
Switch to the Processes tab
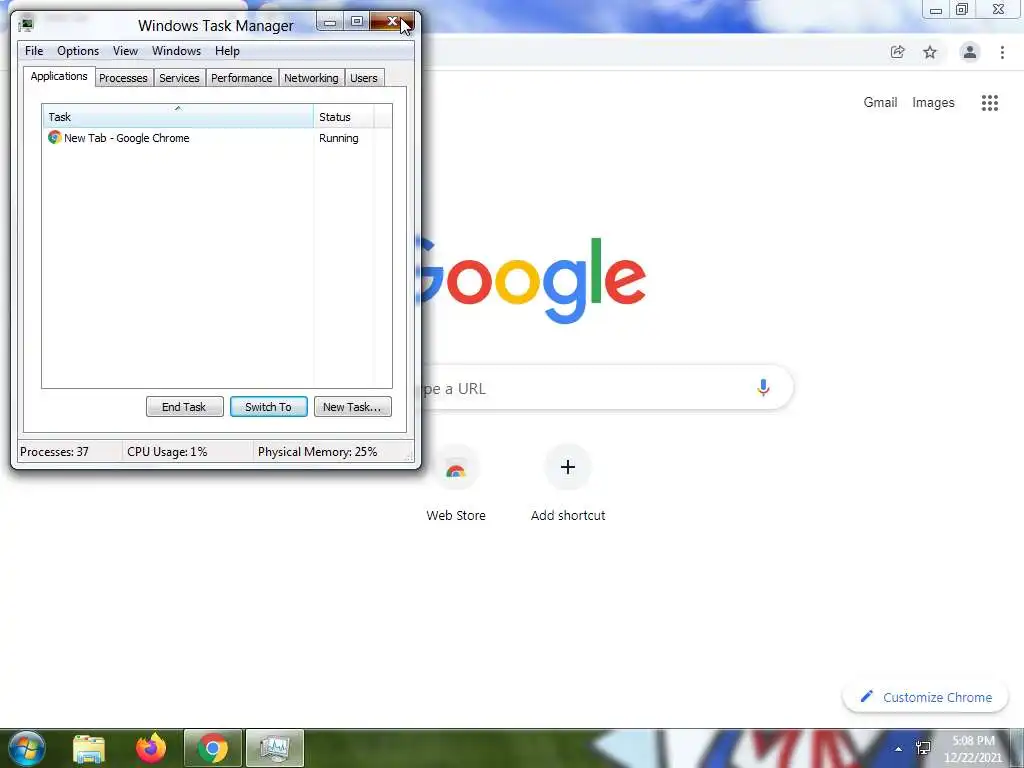click(123, 78)
